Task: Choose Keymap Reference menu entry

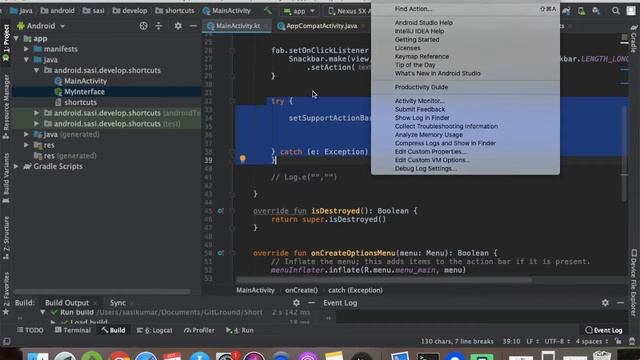Action: coord(465,56)
